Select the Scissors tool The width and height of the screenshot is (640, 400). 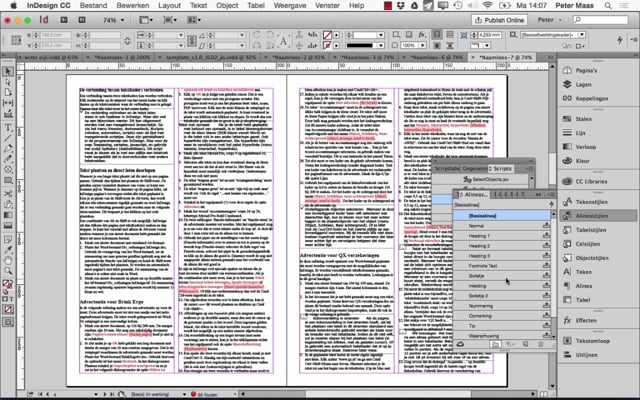(x=8, y=193)
